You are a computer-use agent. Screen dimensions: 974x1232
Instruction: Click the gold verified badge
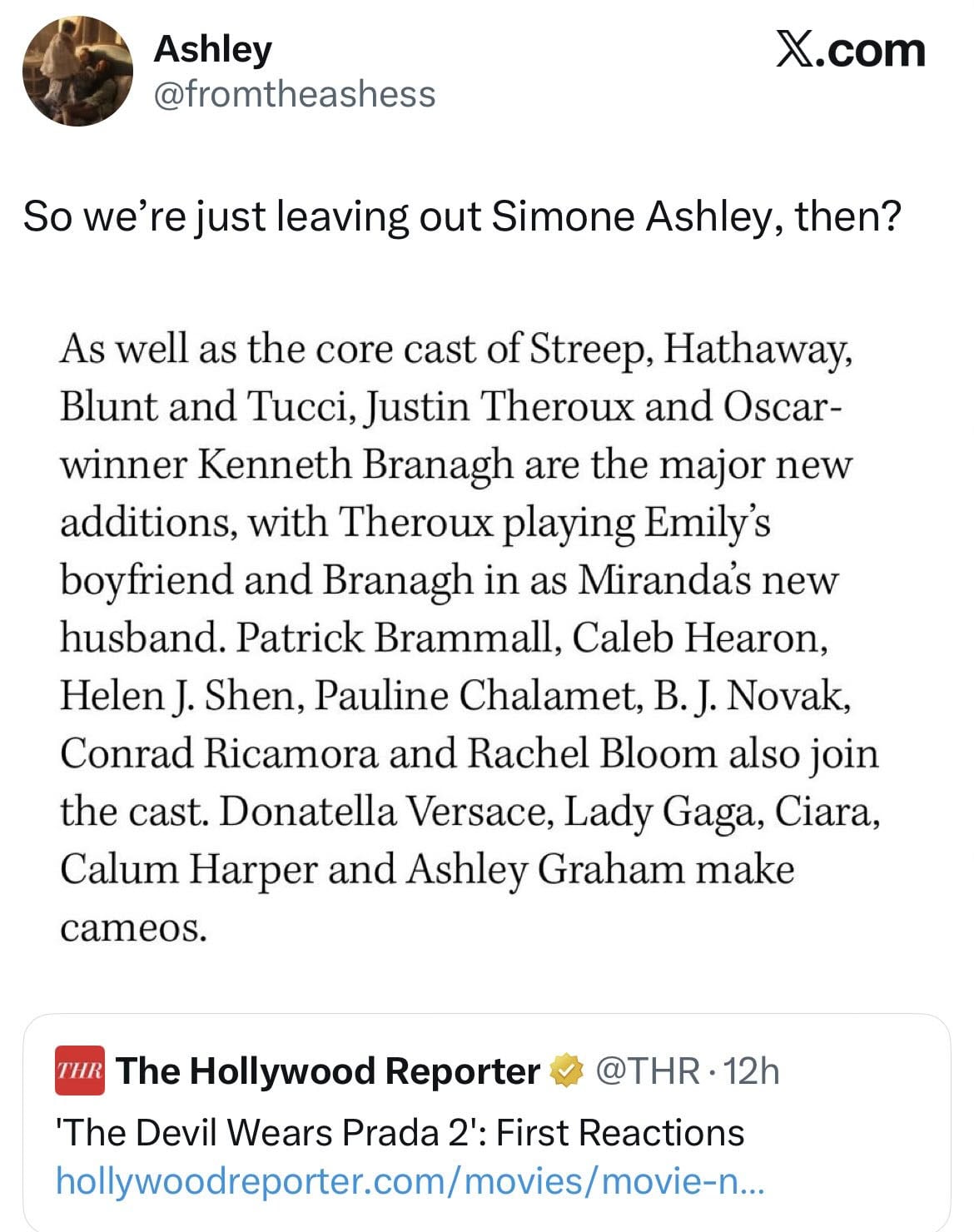click(x=567, y=1071)
